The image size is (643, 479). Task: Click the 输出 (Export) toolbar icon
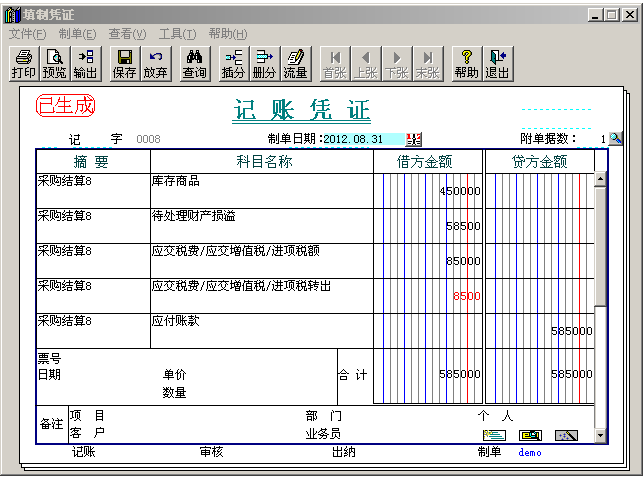85,64
